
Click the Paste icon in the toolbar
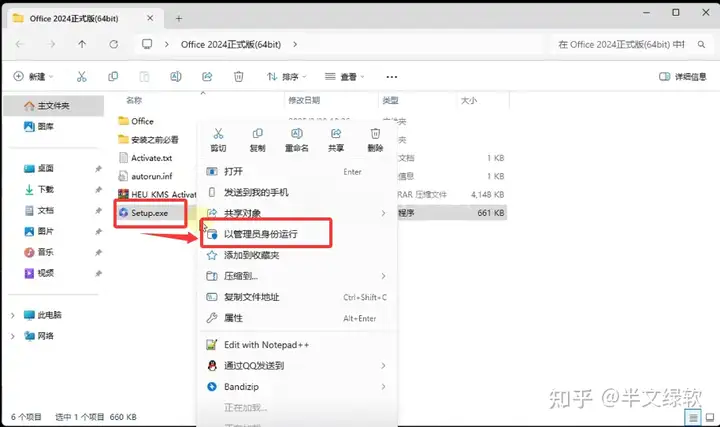[144, 77]
